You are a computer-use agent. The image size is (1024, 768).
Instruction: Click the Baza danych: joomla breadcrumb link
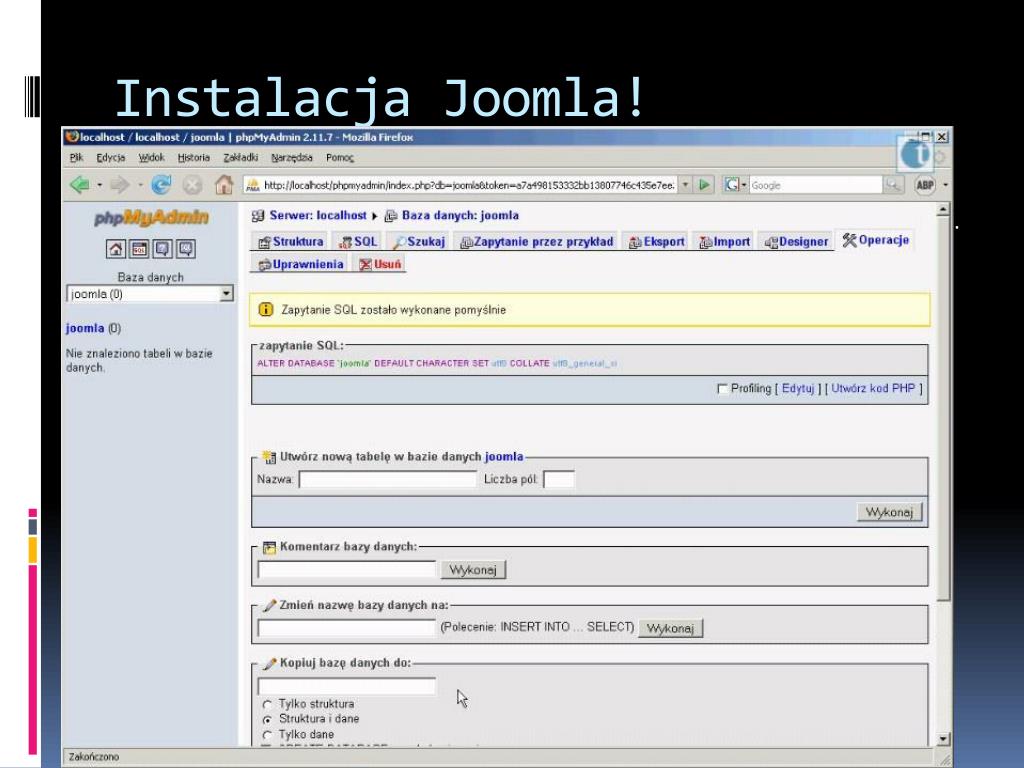click(x=460, y=216)
